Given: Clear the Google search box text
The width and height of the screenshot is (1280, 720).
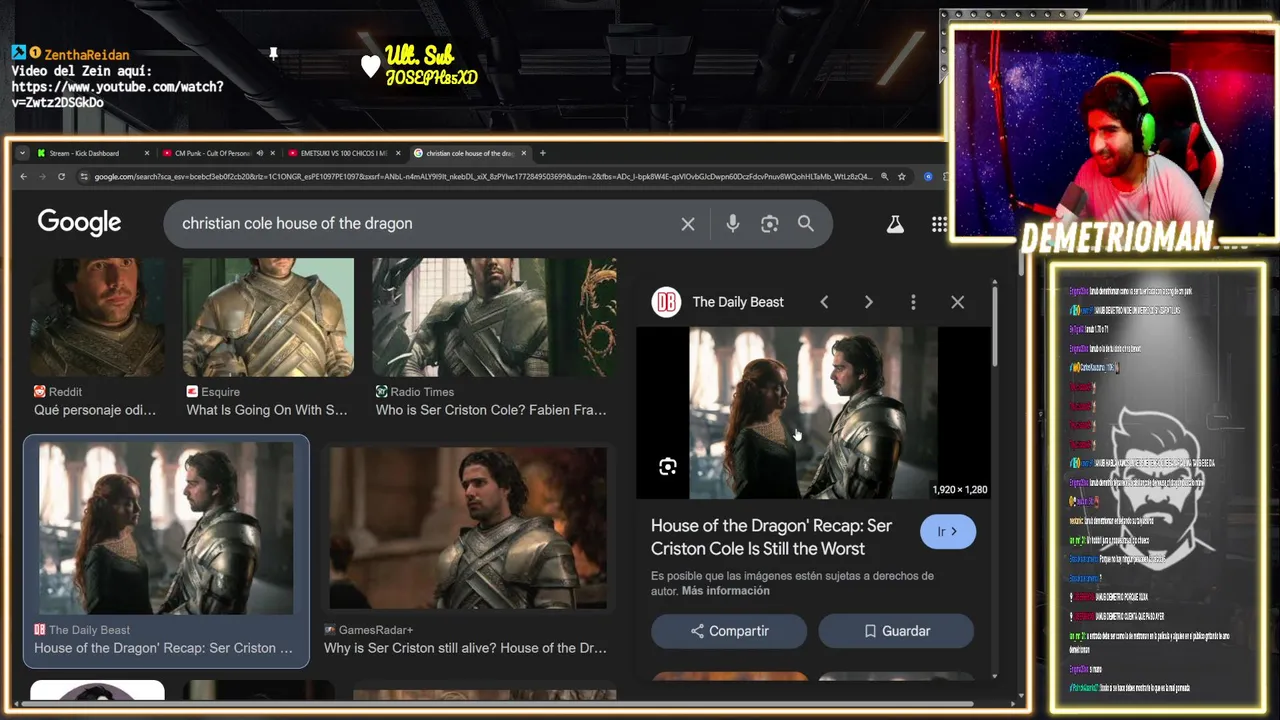Looking at the screenshot, I should click(688, 224).
